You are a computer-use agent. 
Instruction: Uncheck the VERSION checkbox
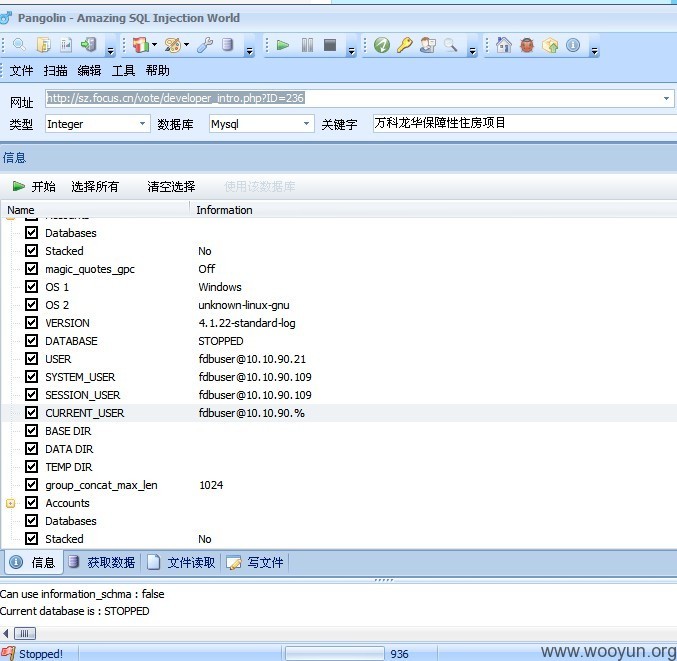click(x=31, y=323)
